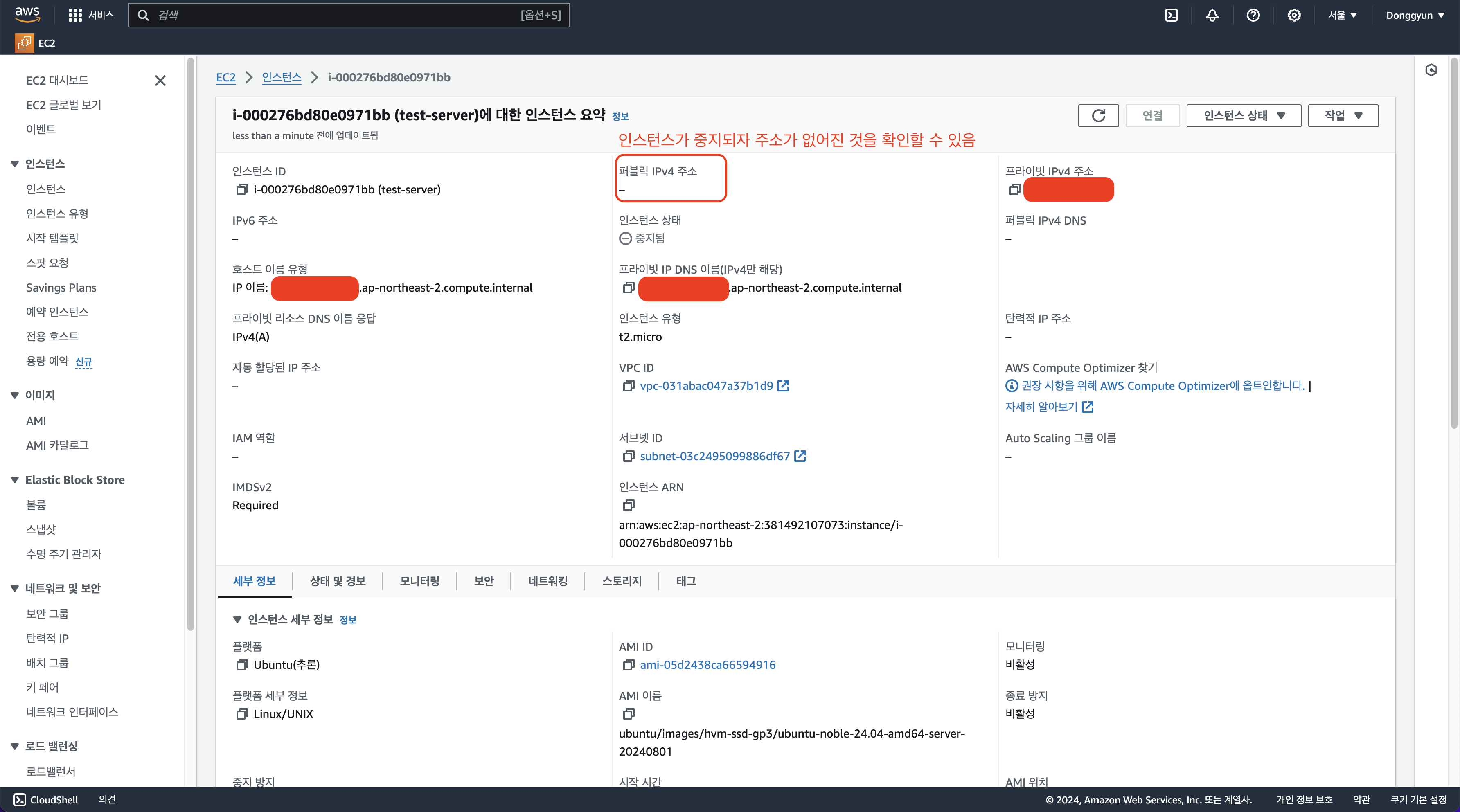Copy the VPC ID using copy icon
1460x812 pixels.
[x=628, y=386]
